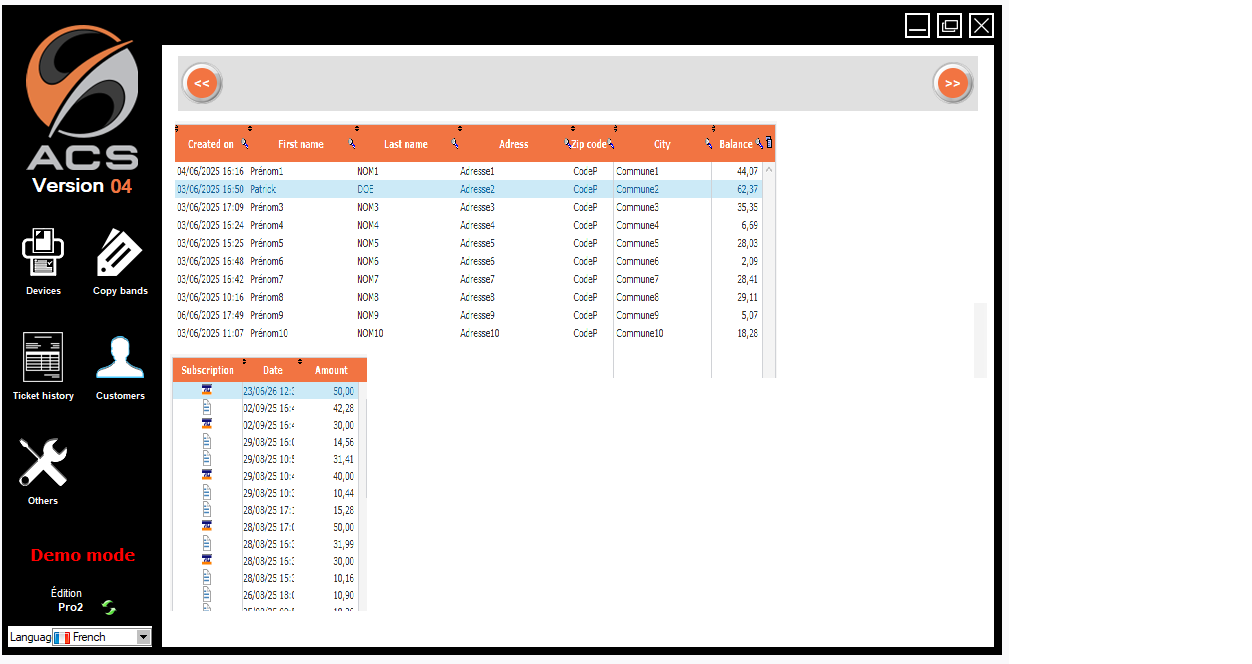
Task: Click the subscription list vertical scrollbar
Action: [363, 450]
